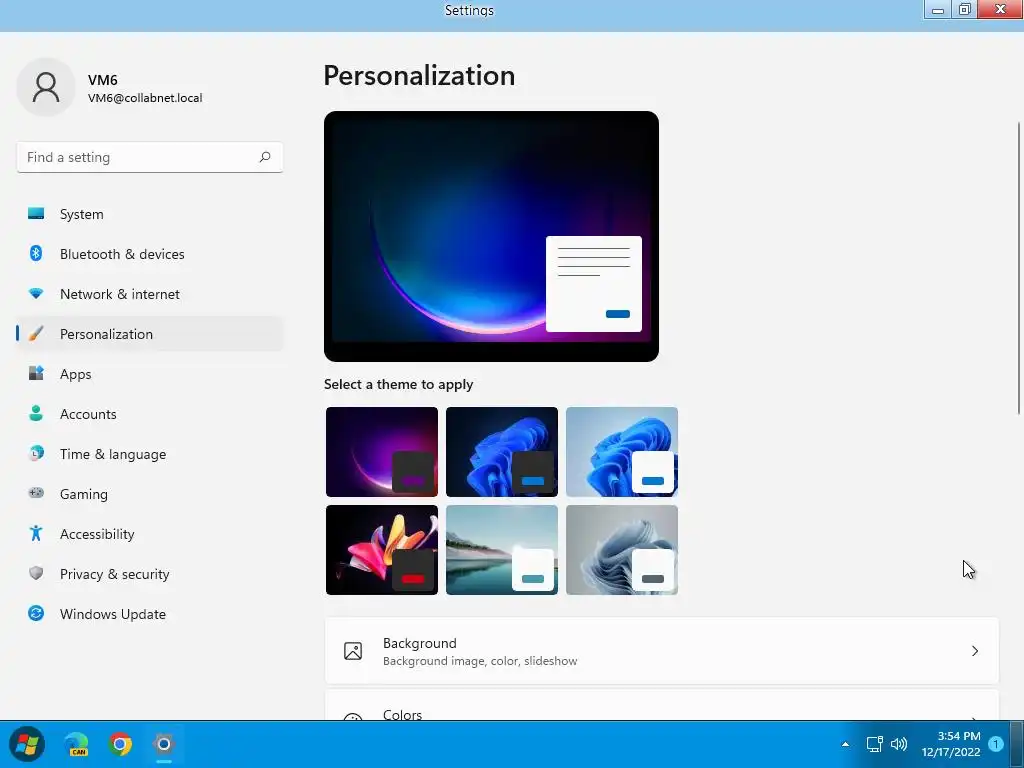Open Time & language settings

pyautogui.click(x=150, y=453)
